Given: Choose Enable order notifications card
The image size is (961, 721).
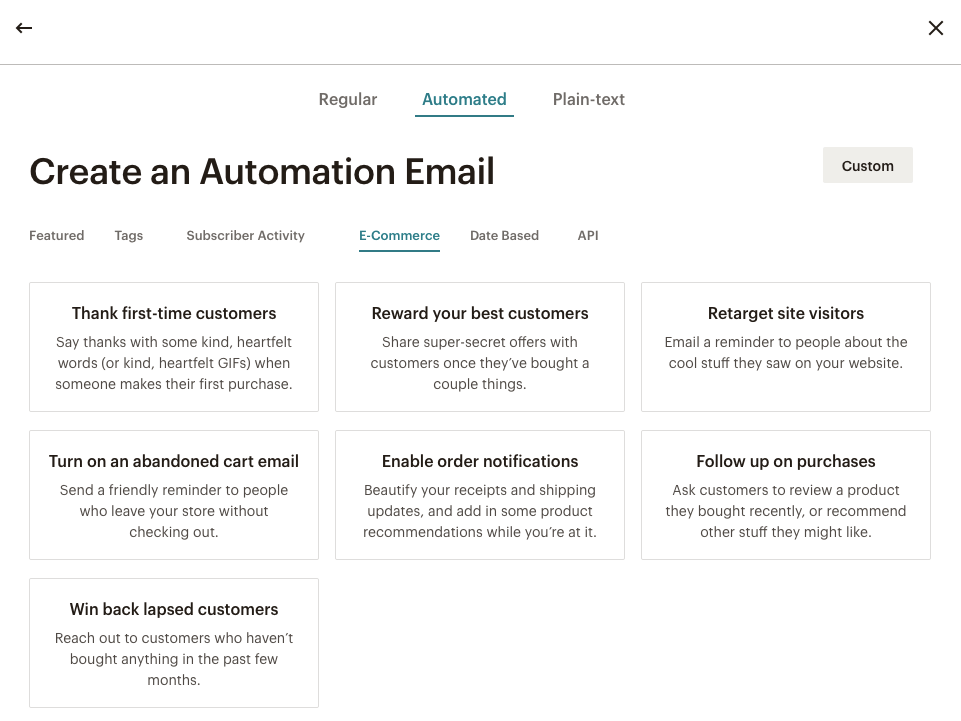Looking at the screenshot, I should [x=480, y=495].
